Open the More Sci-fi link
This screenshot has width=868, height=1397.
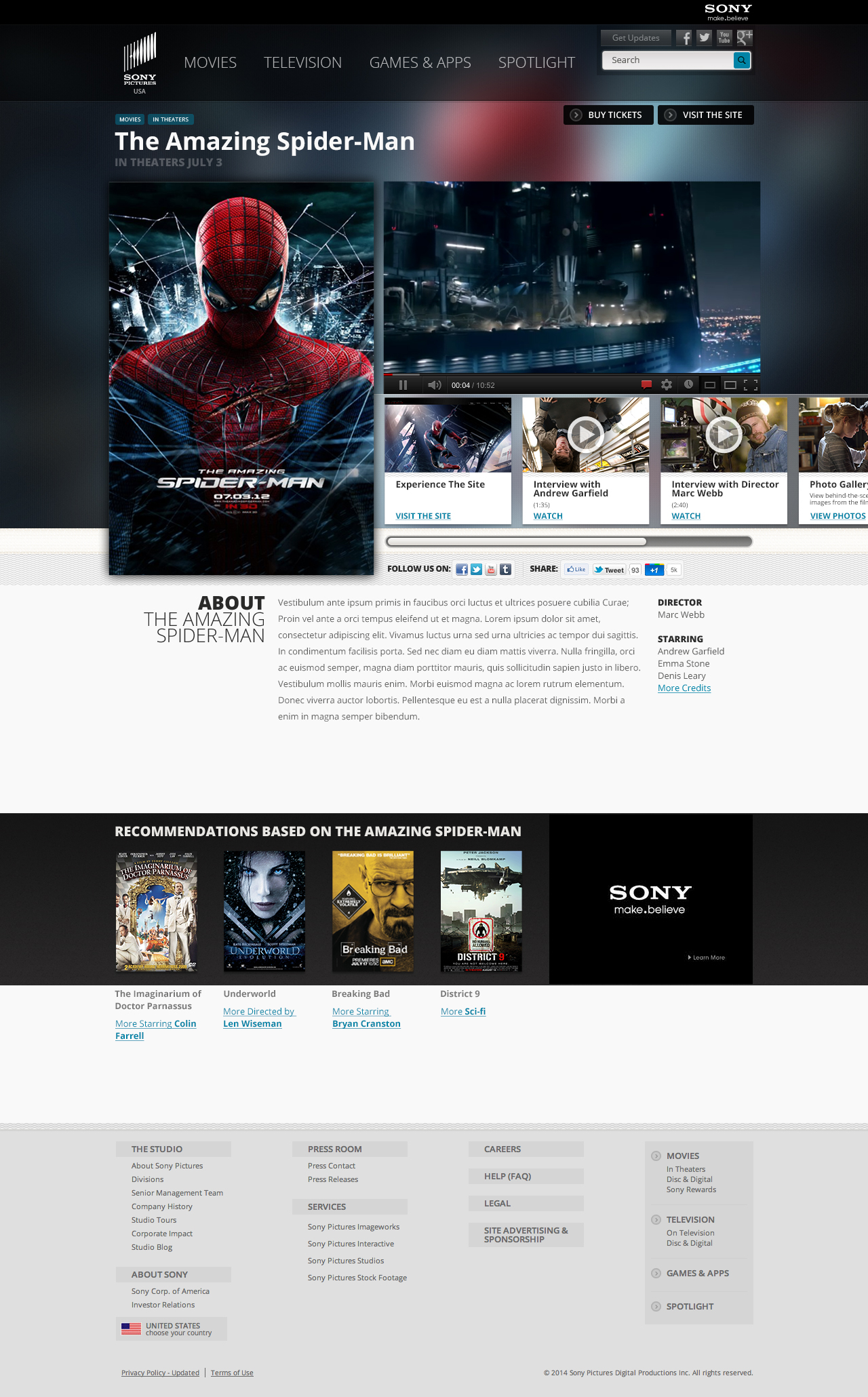click(463, 1011)
